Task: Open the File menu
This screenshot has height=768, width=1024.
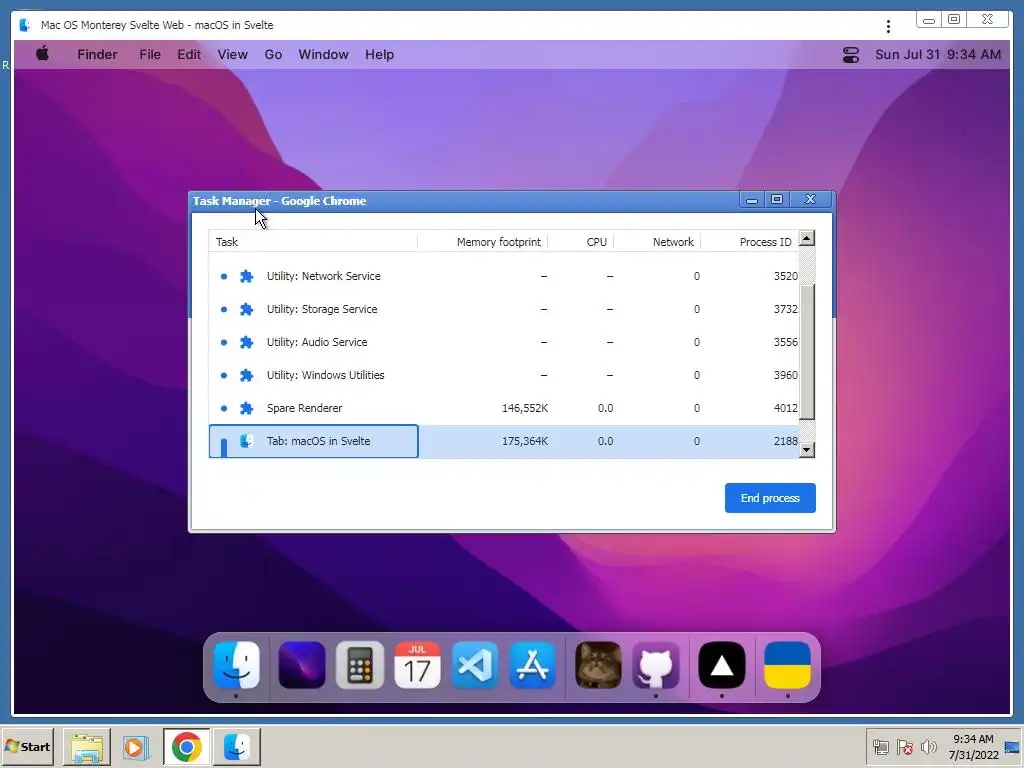Action: pyautogui.click(x=150, y=55)
